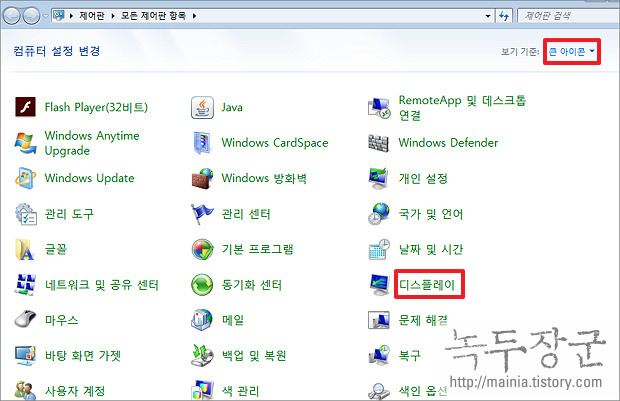Click the Windows CardSpace icon

pyautogui.click(x=202, y=143)
